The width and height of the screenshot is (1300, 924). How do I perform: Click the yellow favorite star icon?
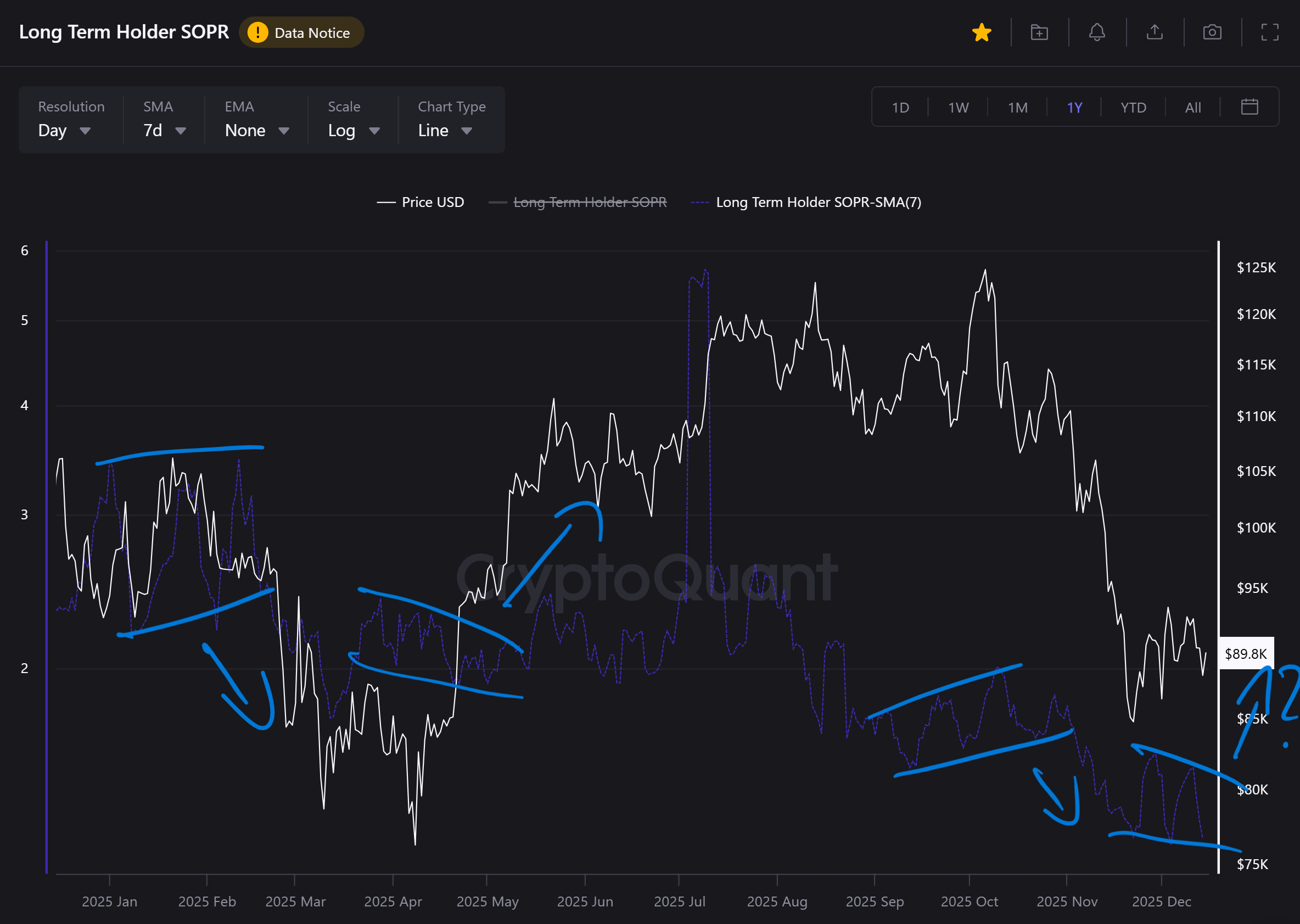[982, 32]
